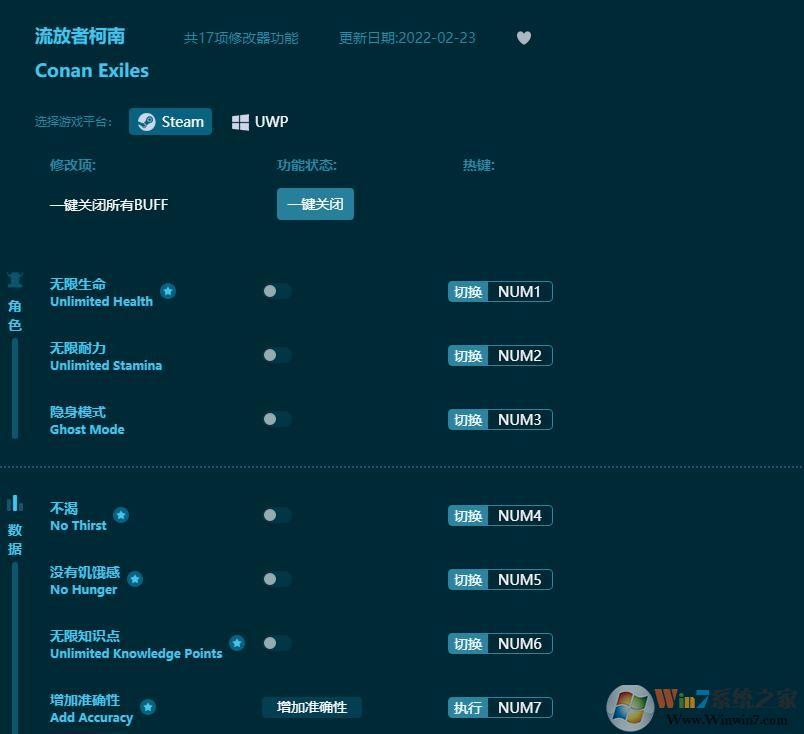Switch to the Steam platform tab
The width and height of the screenshot is (804, 734).
click(170, 121)
